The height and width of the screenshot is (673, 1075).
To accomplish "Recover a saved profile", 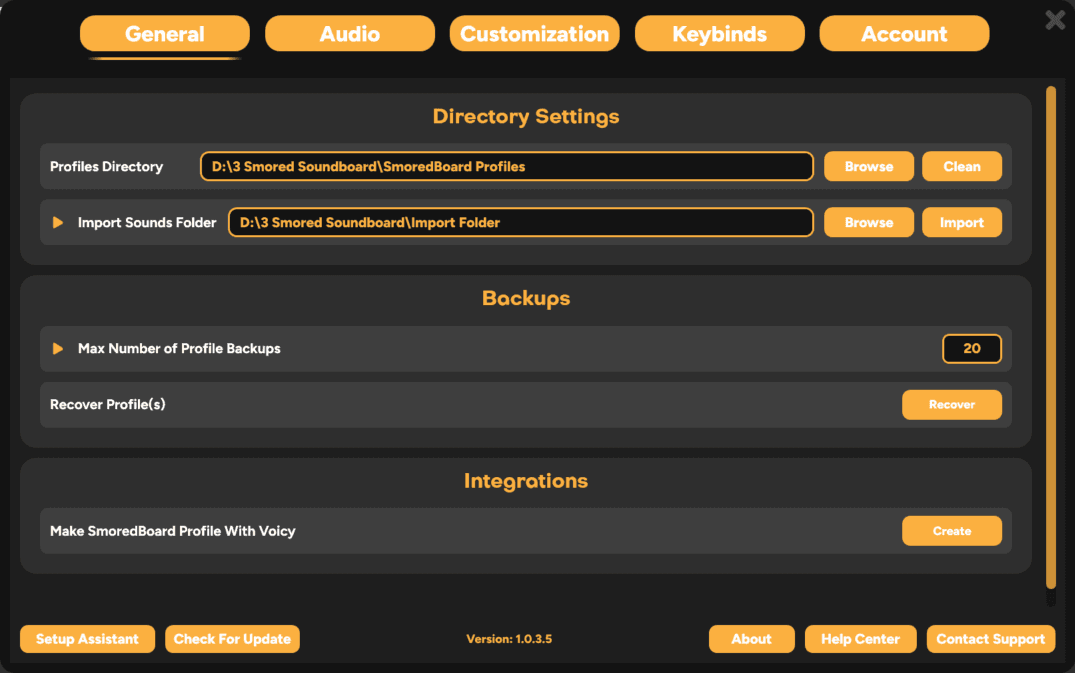I will point(951,405).
